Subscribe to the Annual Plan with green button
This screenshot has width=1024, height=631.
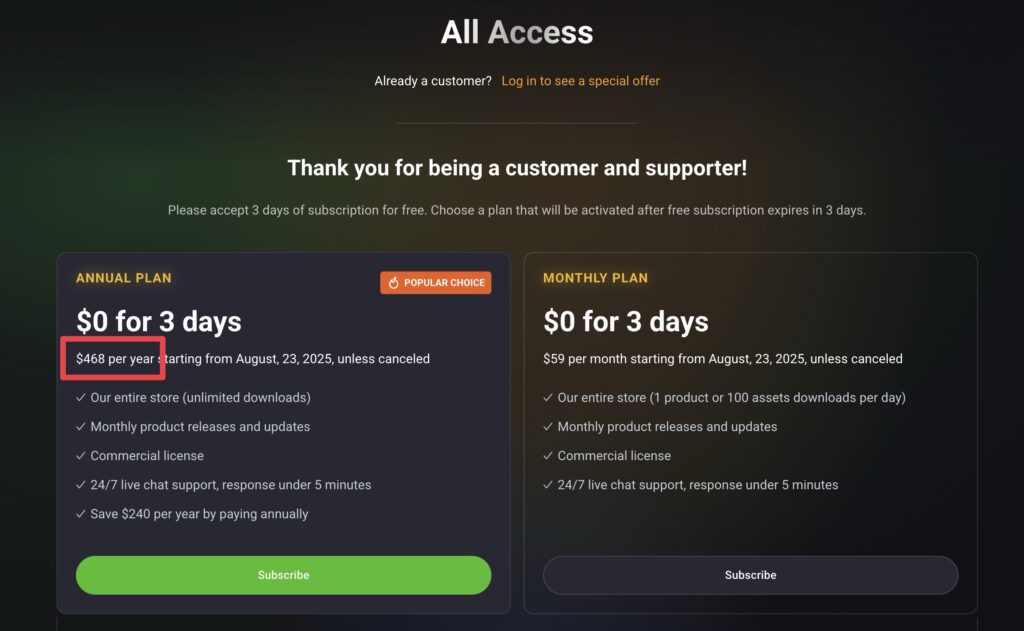point(283,575)
